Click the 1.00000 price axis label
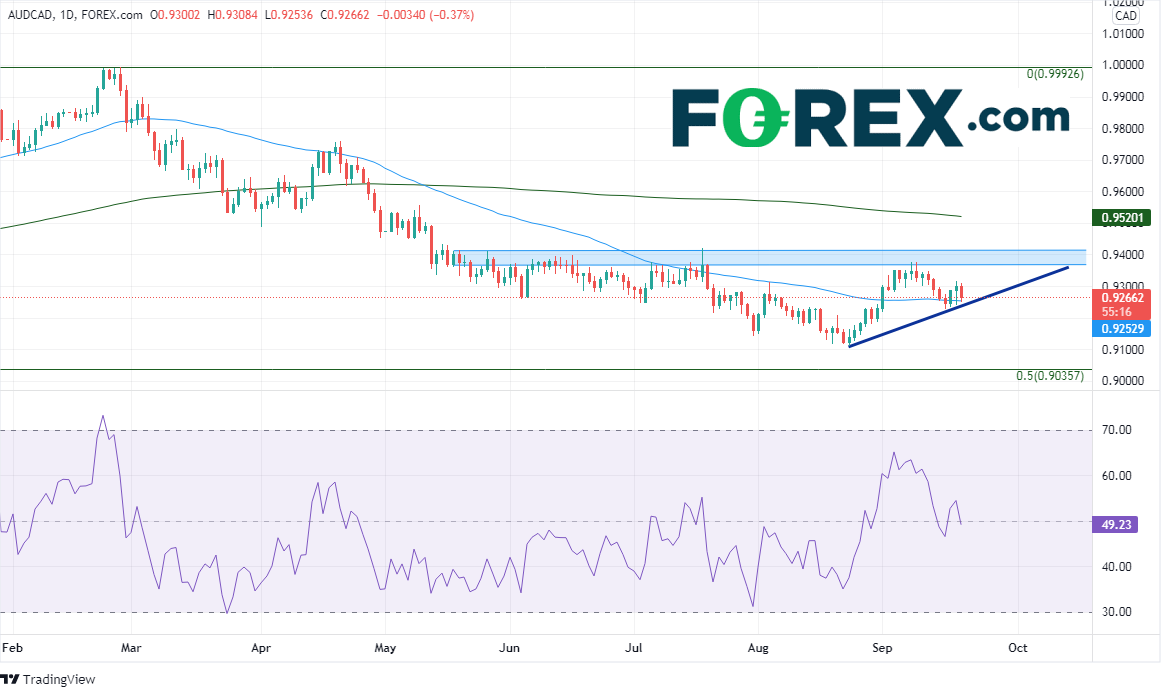 pos(1123,65)
